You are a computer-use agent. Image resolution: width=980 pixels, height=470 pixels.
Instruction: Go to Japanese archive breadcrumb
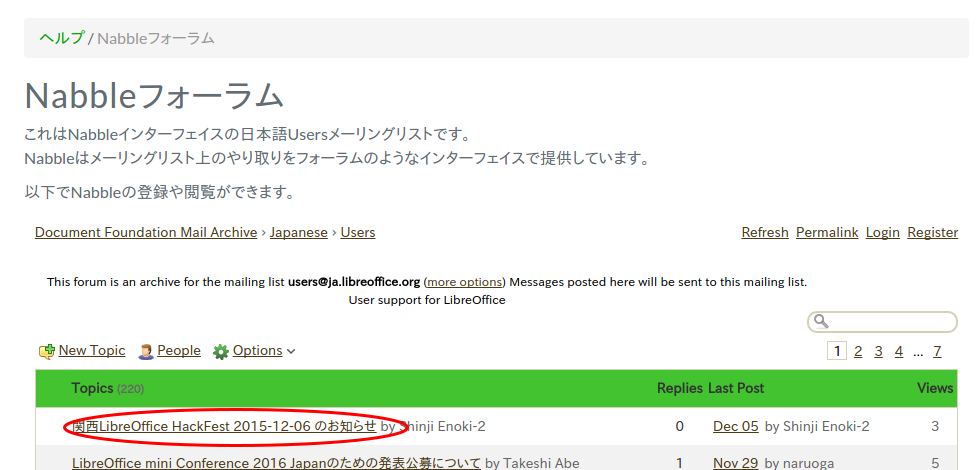pyautogui.click(x=299, y=232)
